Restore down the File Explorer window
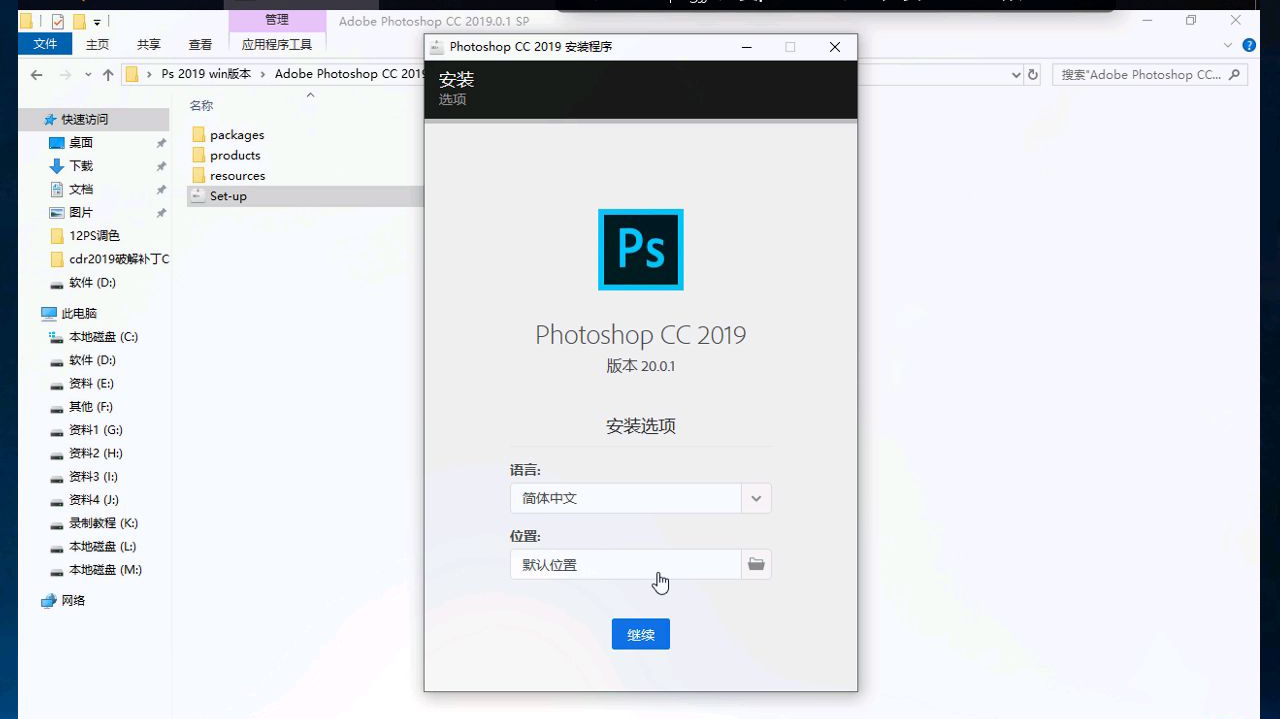1280x719 pixels. pos(1191,21)
